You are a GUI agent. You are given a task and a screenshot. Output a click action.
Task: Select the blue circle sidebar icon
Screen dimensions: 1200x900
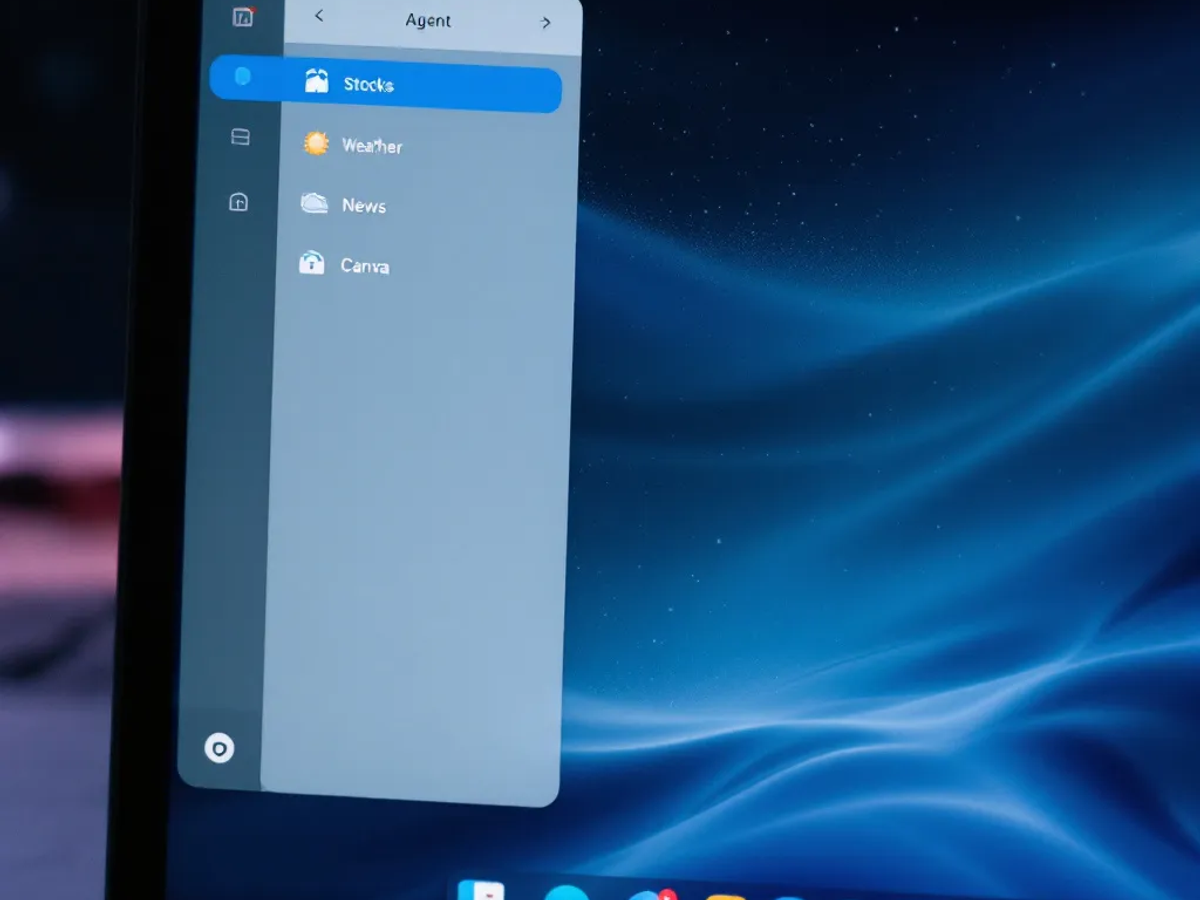pyautogui.click(x=242, y=77)
